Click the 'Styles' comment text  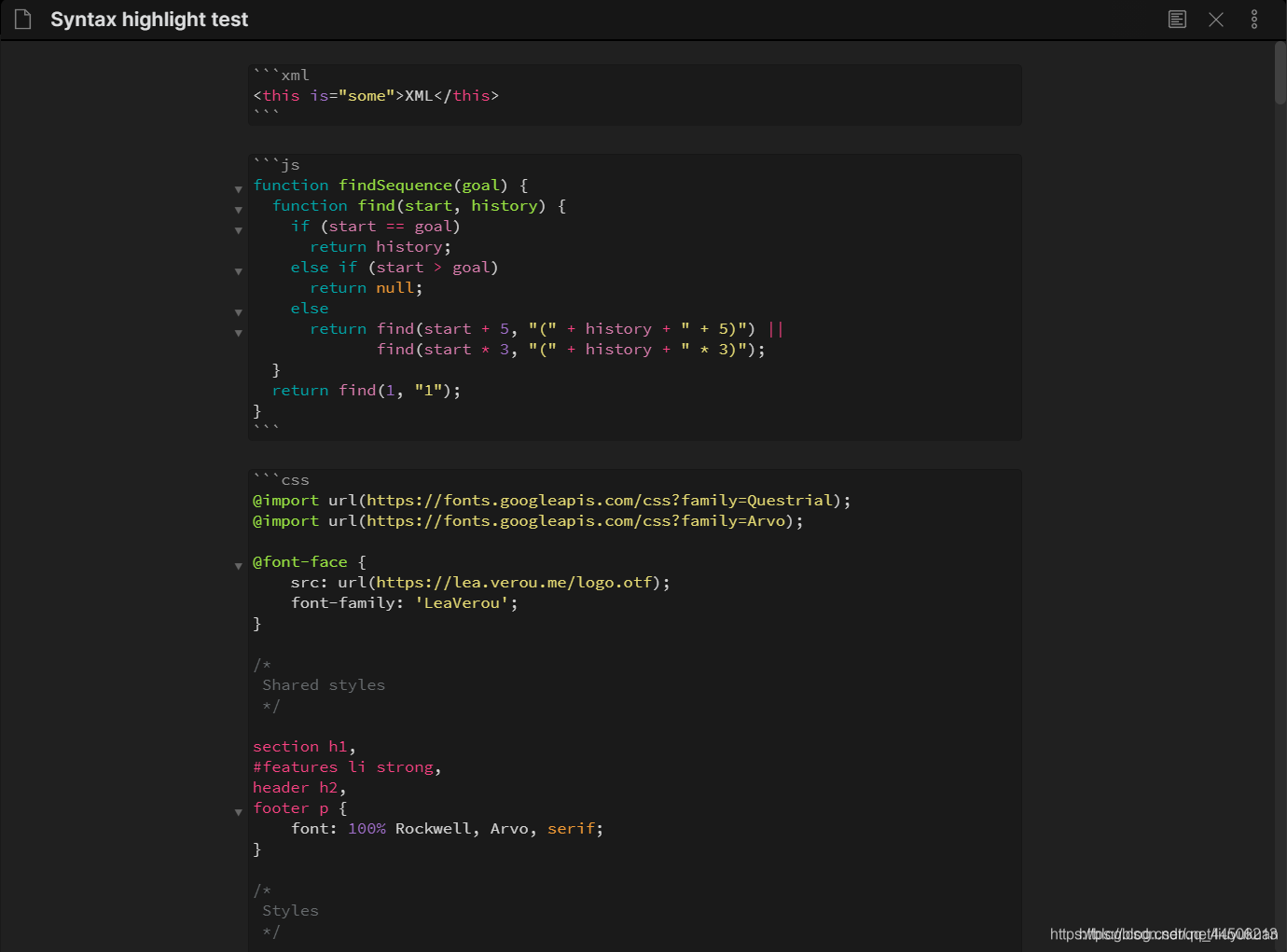click(290, 911)
